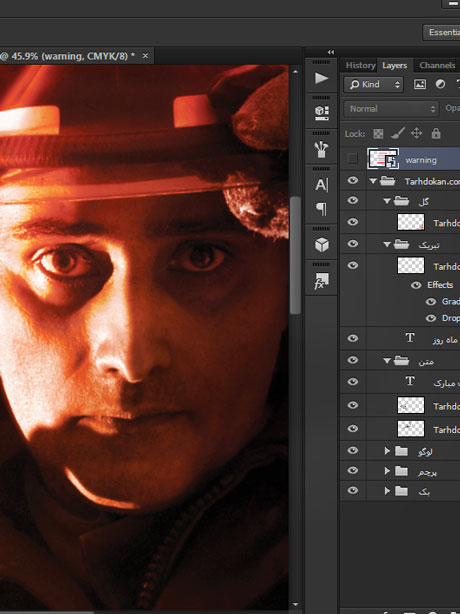460x614 pixels.
Task: Hide the لوگو group layer
Action: (x=353, y=450)
